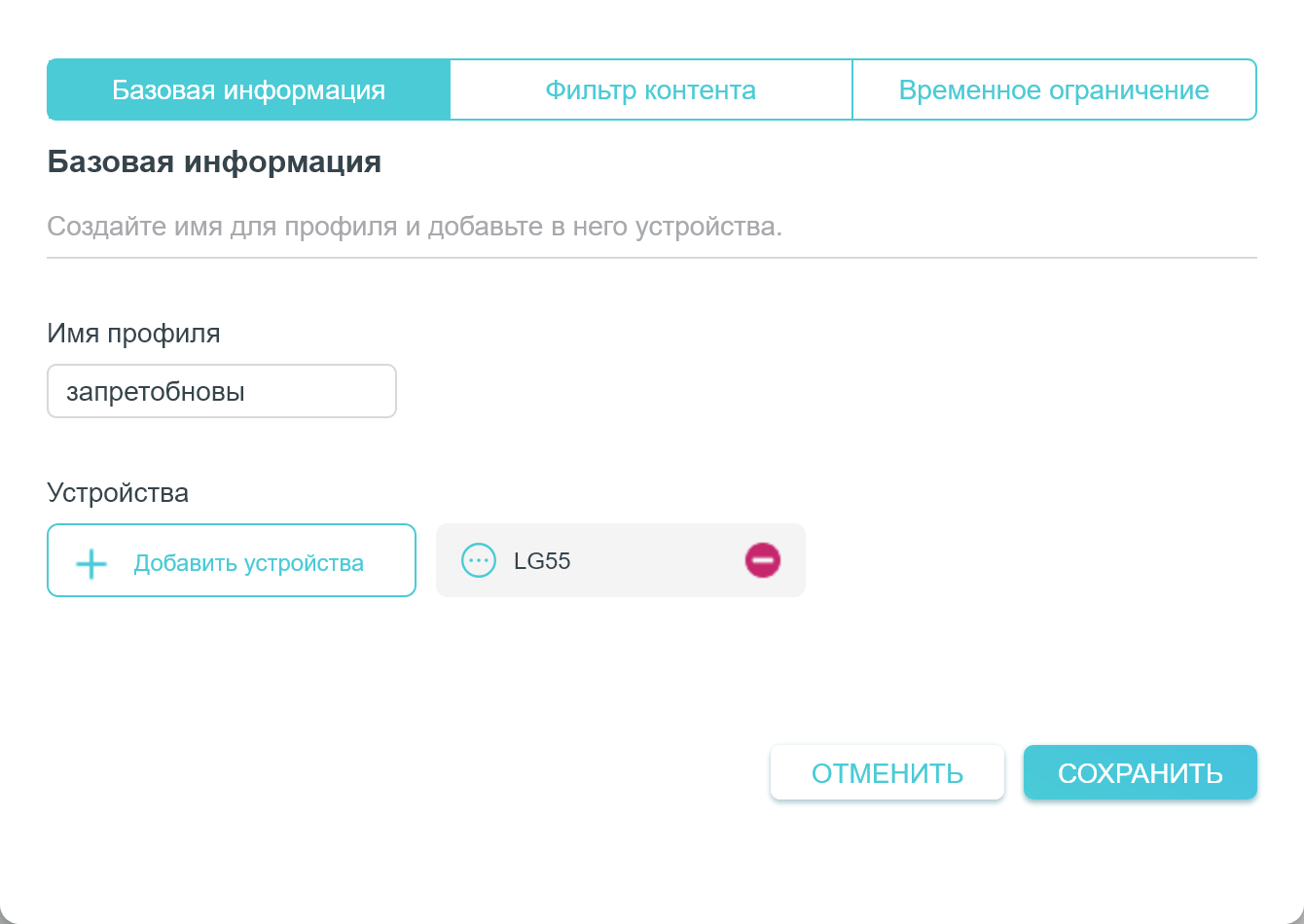Click the LG55 device name text
Screen dimensions: 1304x924
coord(542,561)
